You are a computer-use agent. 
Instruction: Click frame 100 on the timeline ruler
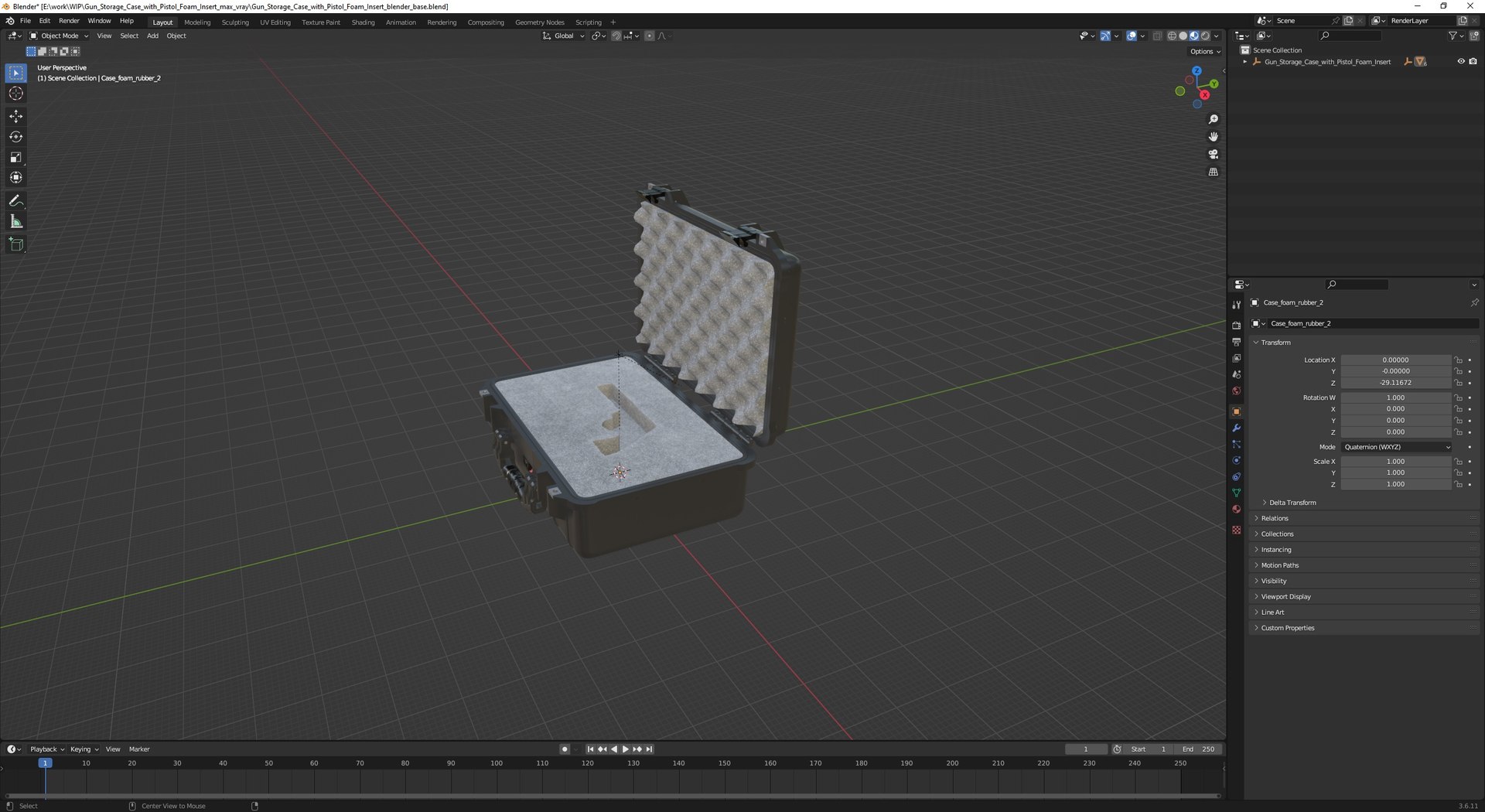[497, 763]
